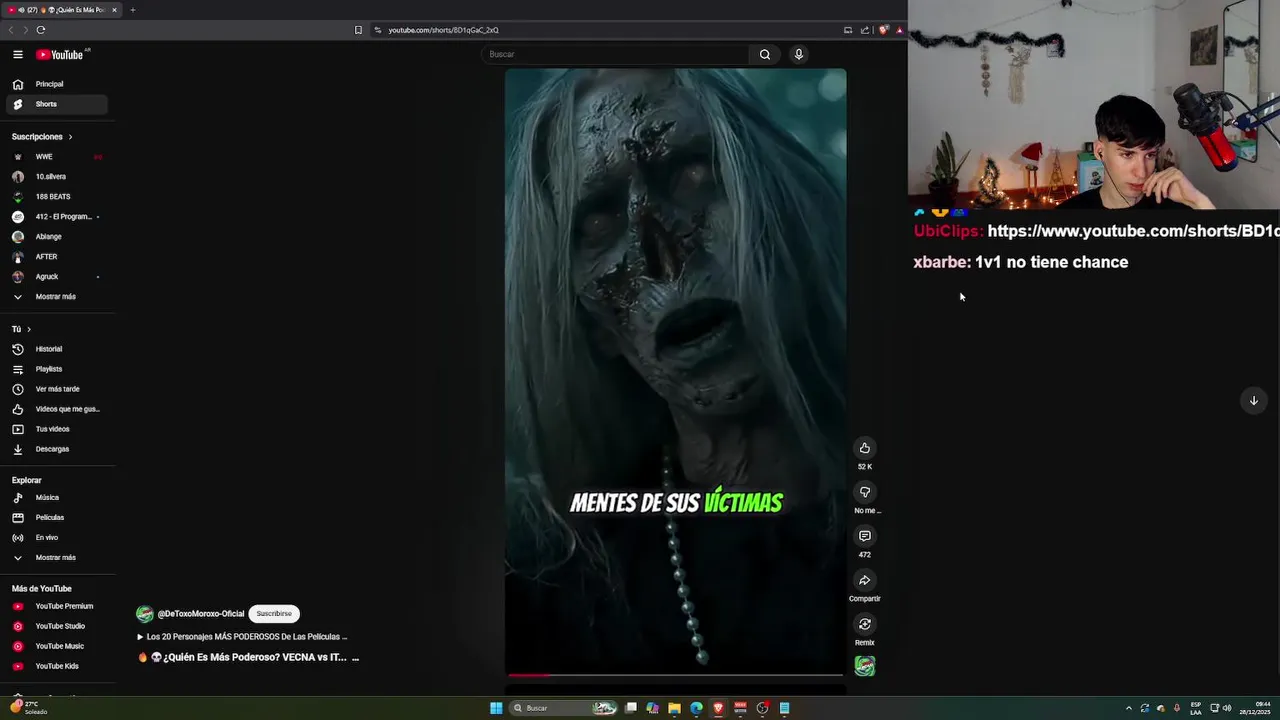This screenshot has height=720, width=1280.
Task: Open the Agruck channel
Action: 56,277
